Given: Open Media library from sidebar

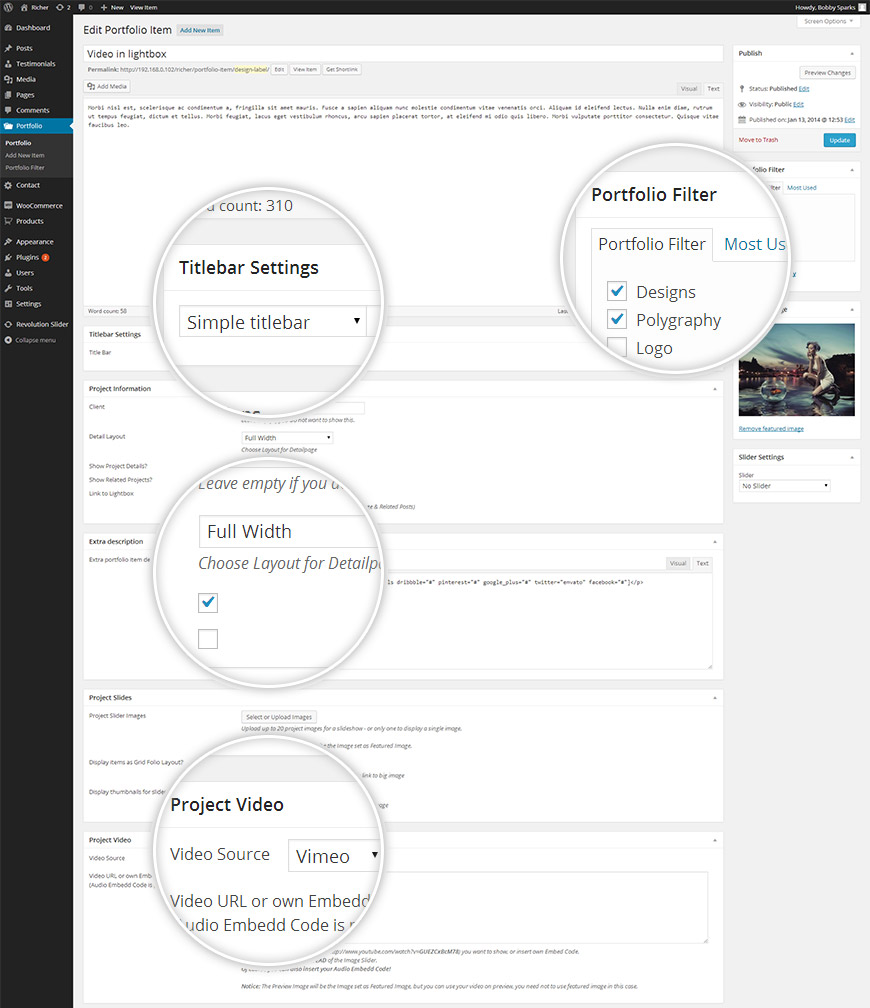Looking at the screenshot, I should click(25, 79).
